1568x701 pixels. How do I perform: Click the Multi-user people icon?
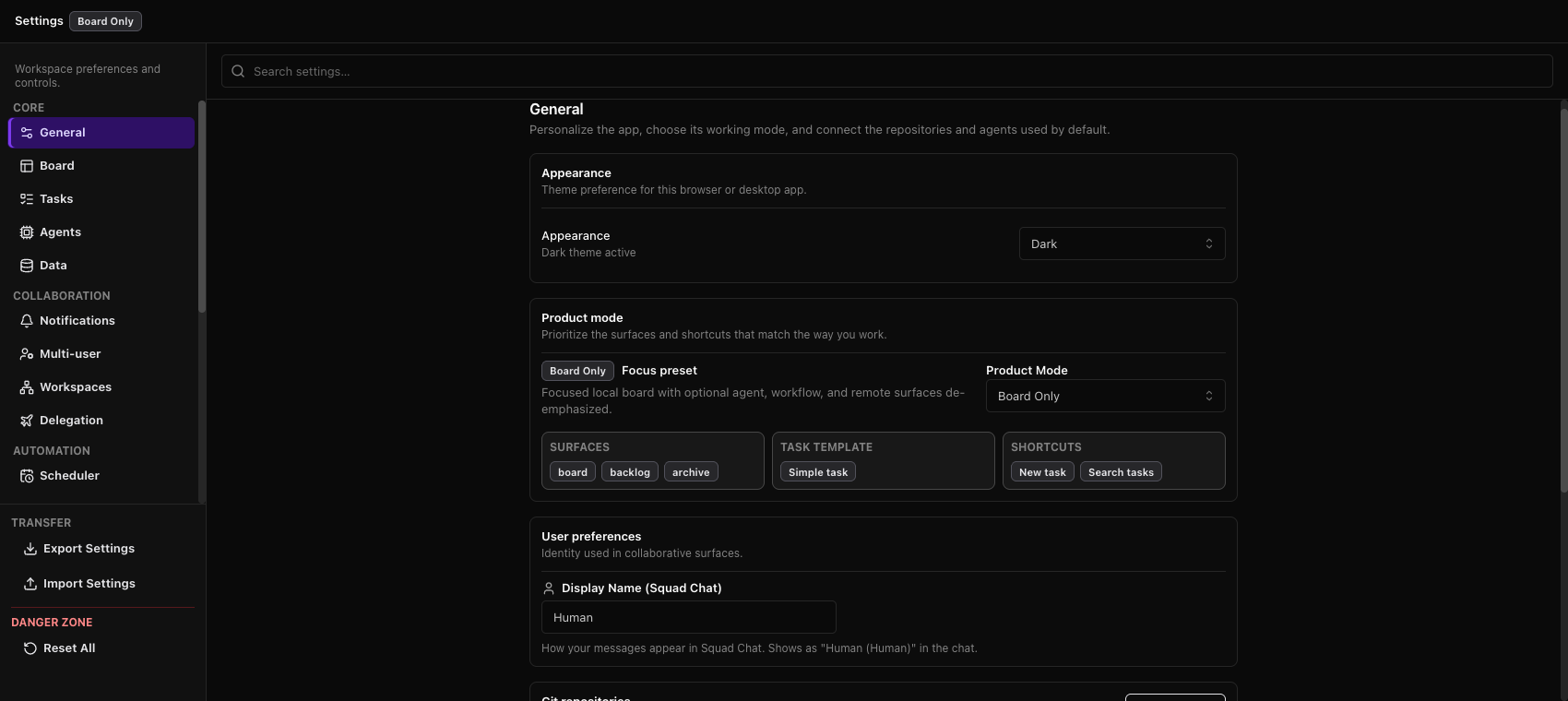27,354
